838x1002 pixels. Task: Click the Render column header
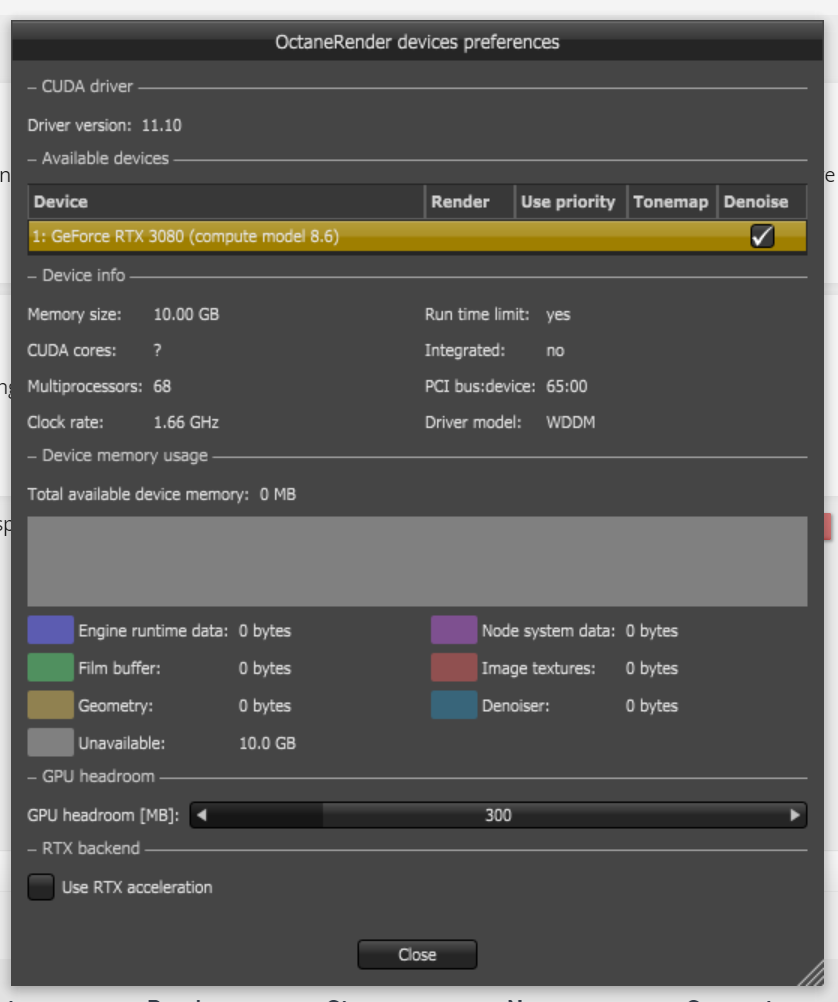pyautogui.click(x=469, y=202)
